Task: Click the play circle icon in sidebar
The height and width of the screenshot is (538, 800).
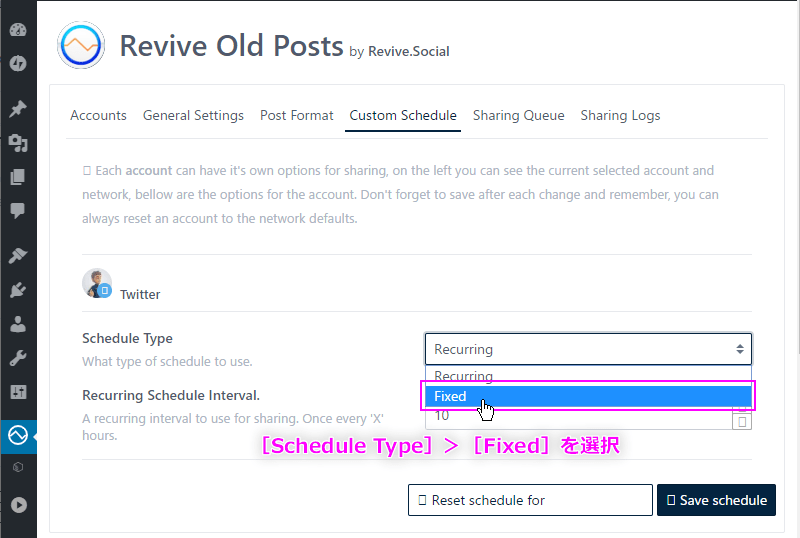Action: 19,505
